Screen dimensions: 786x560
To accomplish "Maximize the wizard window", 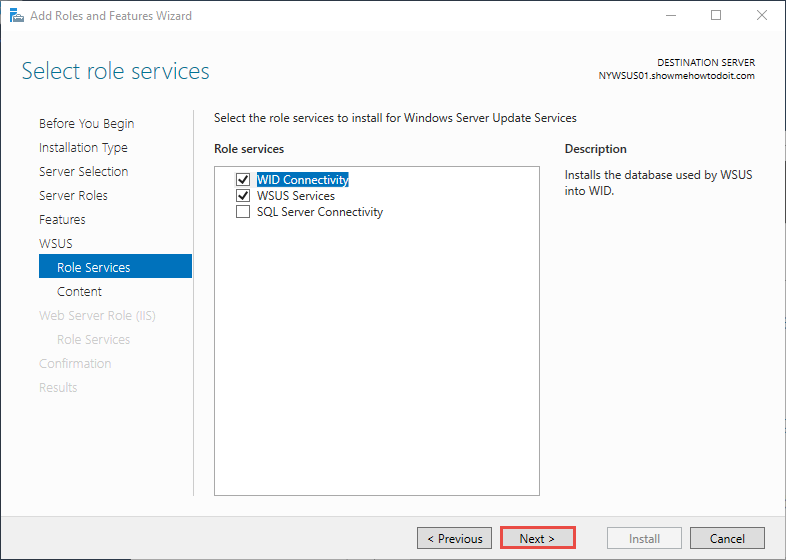I will (716, 16).
